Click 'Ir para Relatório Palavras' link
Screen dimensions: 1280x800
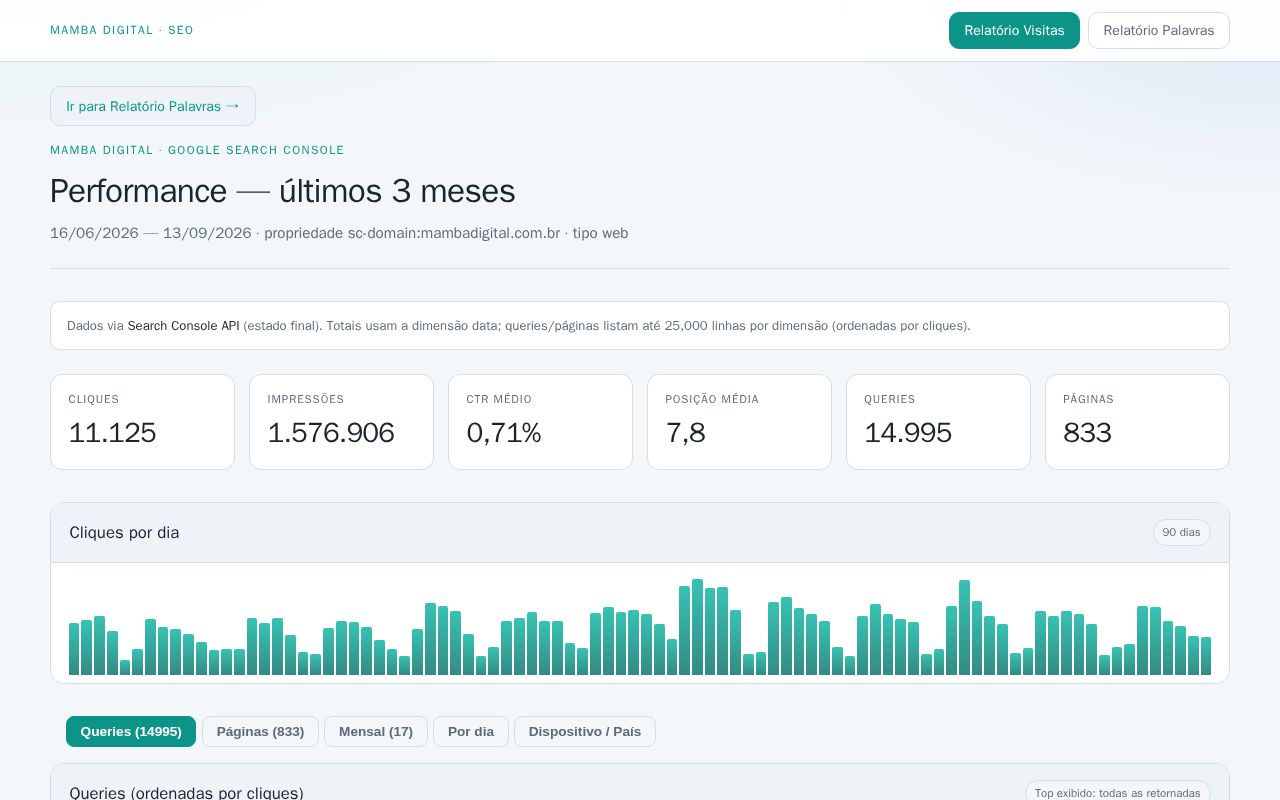153,106
